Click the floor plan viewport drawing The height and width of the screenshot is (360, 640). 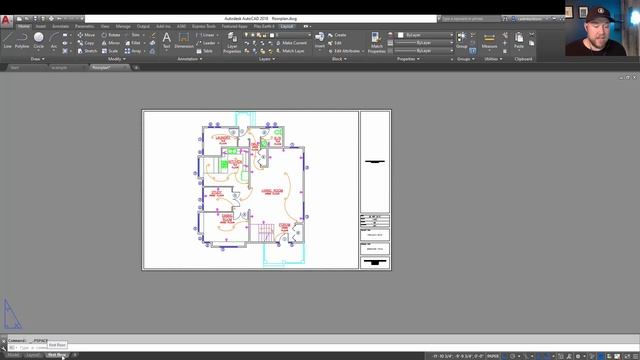coord(251,190)
